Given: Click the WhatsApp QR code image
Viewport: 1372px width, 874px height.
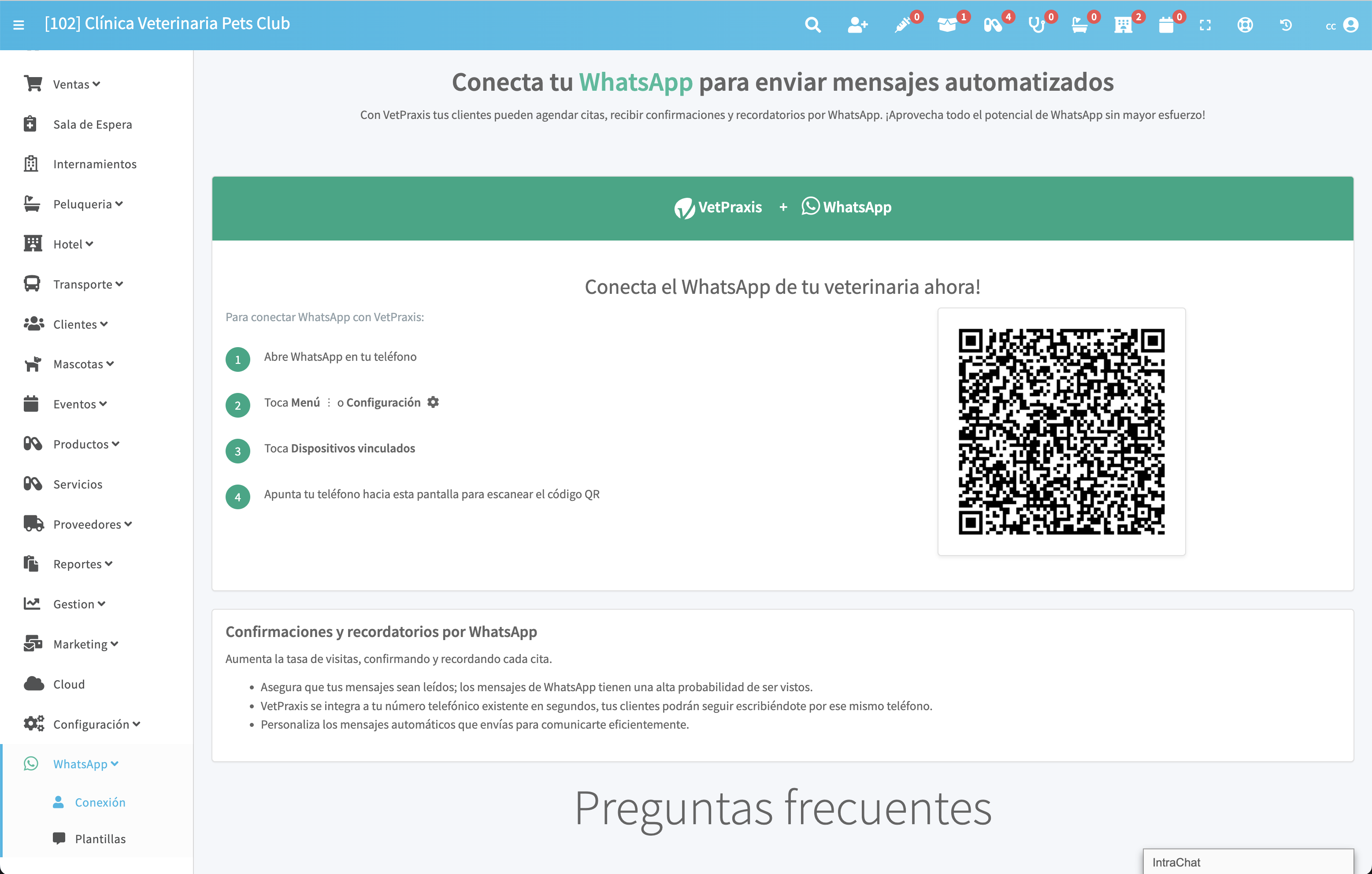Looking at the screenshot, I should pyautogui.click(x=1061, y=431).
